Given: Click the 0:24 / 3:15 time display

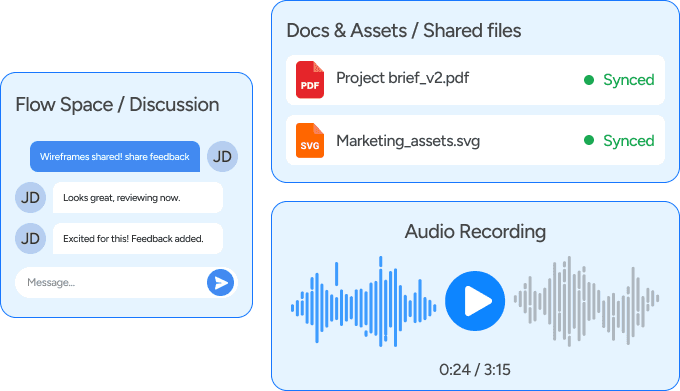Looking at the screenshot, I should (475, 370).
